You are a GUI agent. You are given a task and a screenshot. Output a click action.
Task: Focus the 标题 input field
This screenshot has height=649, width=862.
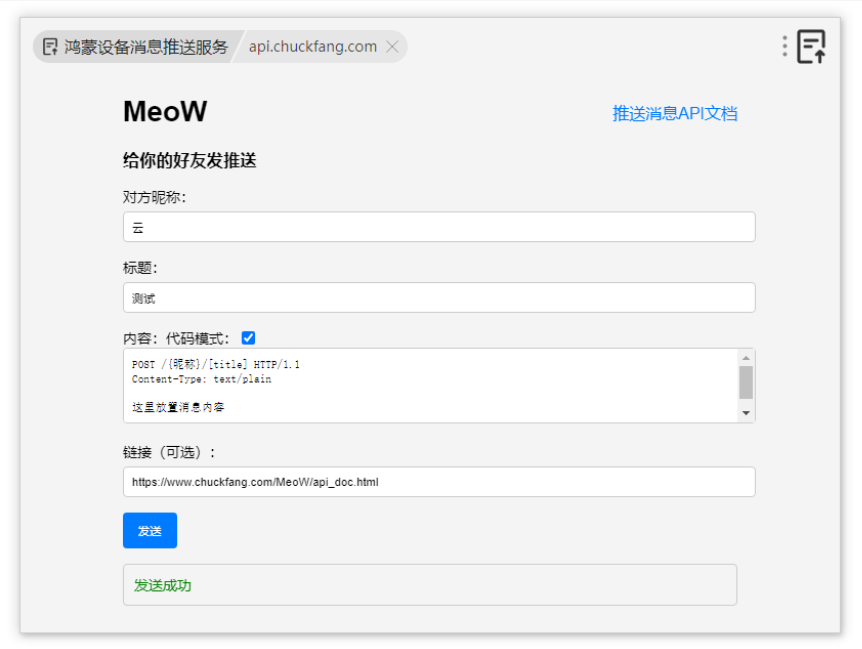point(439,298)
